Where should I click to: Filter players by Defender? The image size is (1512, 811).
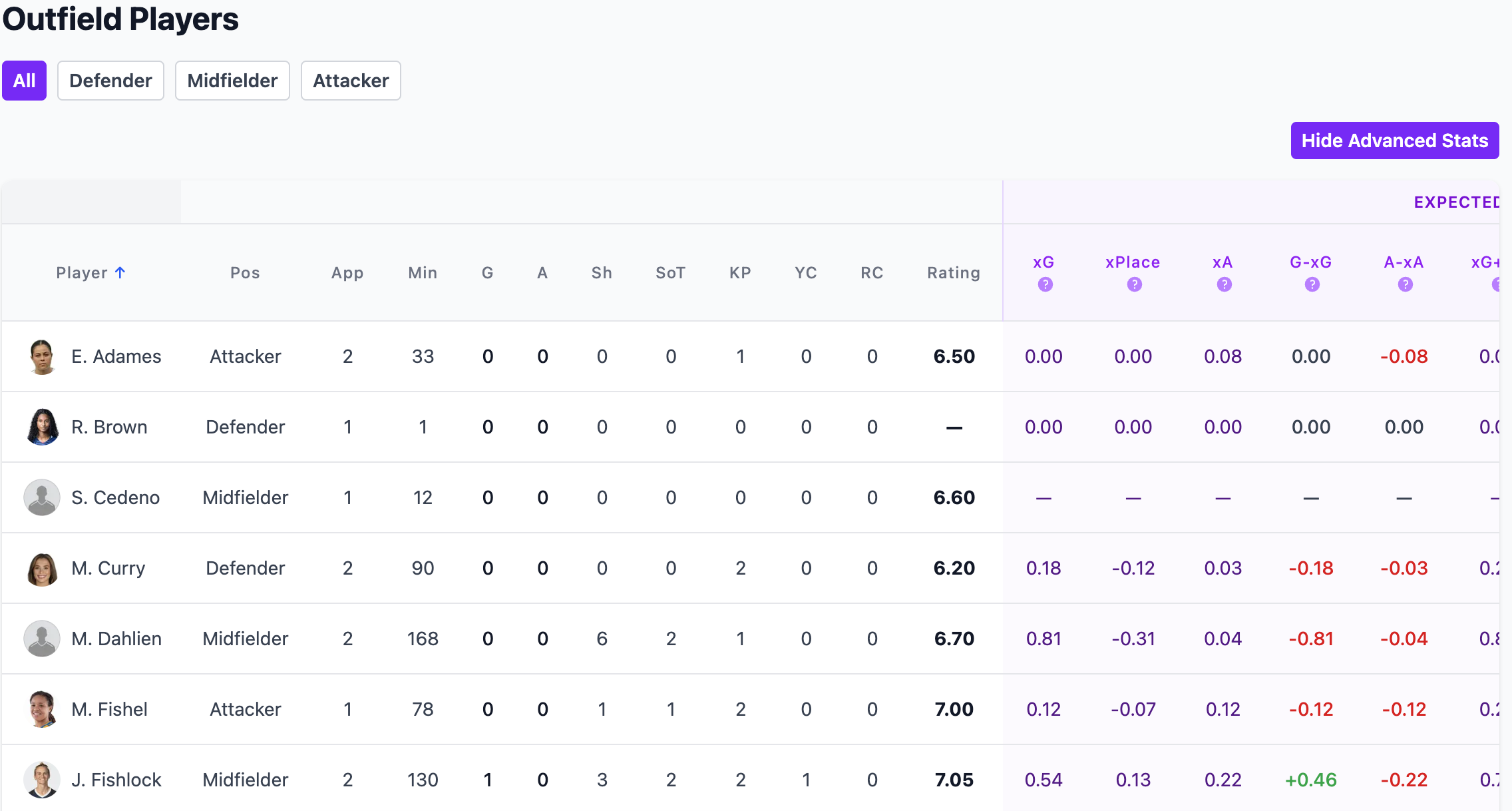(110, 81)
